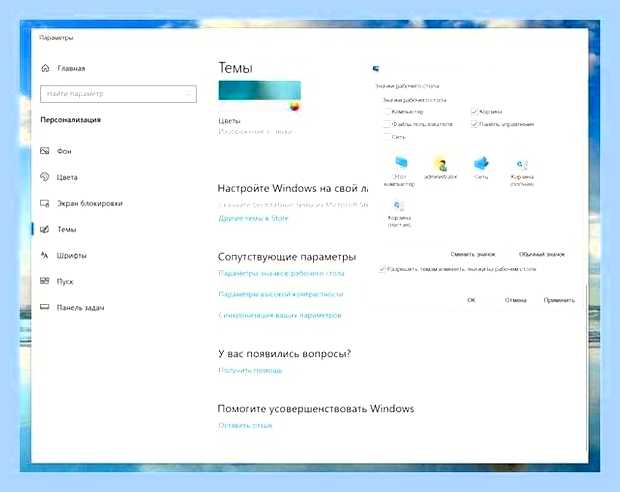Enable the Сеть checkbox
The image size is (620, 492).
pyautogui.click(x=388, y=137)
